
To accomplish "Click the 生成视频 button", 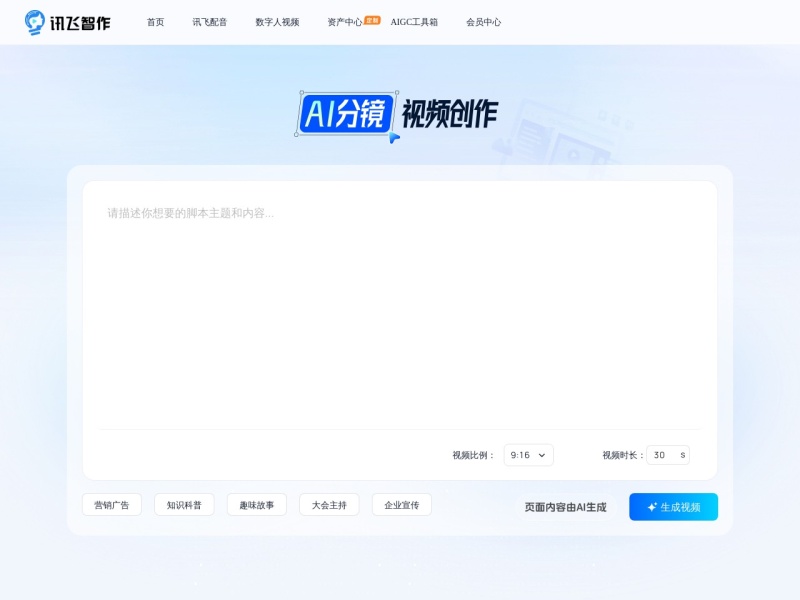I will [673, 507].
